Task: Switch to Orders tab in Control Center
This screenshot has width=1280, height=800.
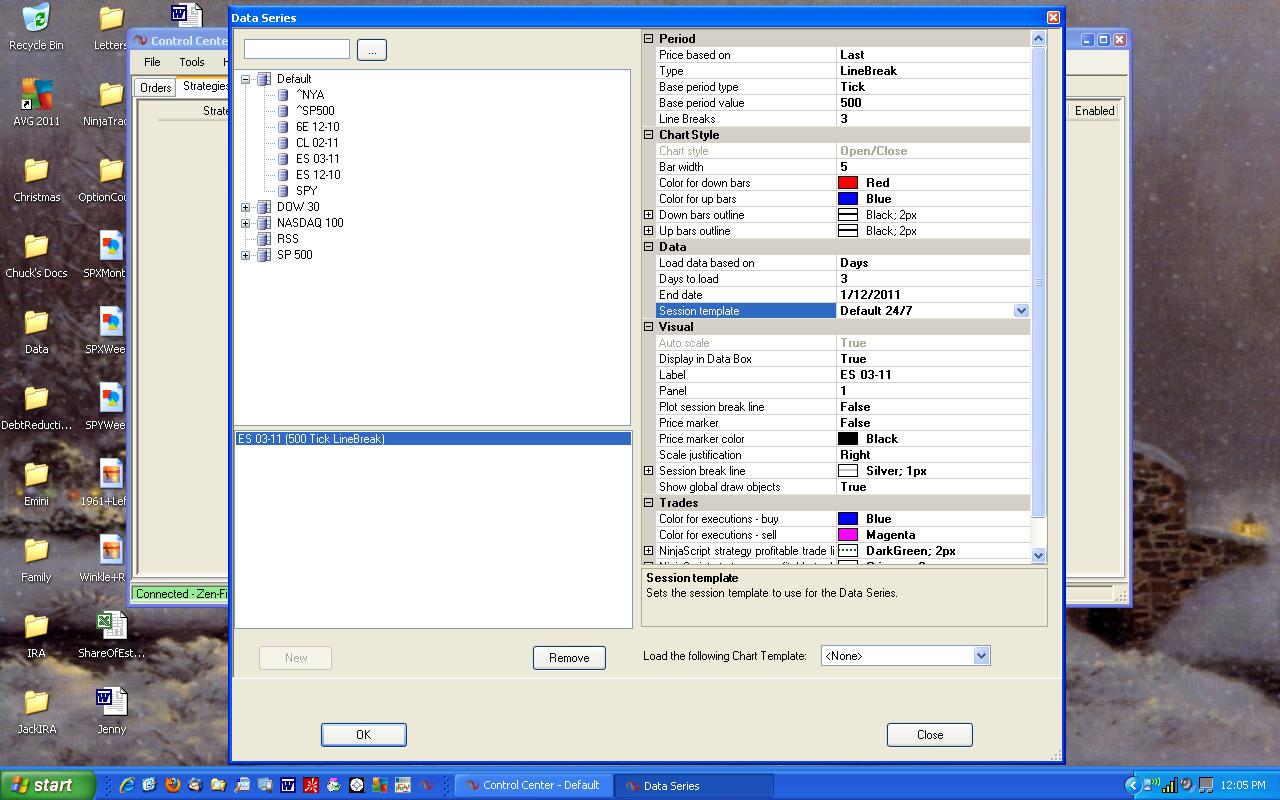Action: (x=155, y=88)
